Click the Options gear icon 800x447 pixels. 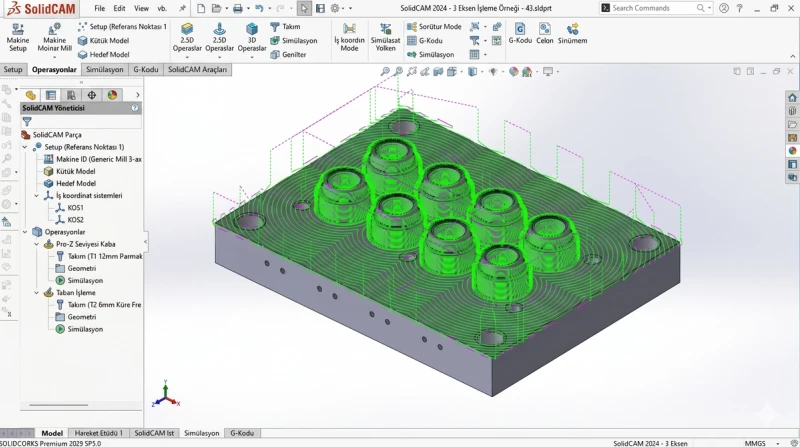click(335, 8)
